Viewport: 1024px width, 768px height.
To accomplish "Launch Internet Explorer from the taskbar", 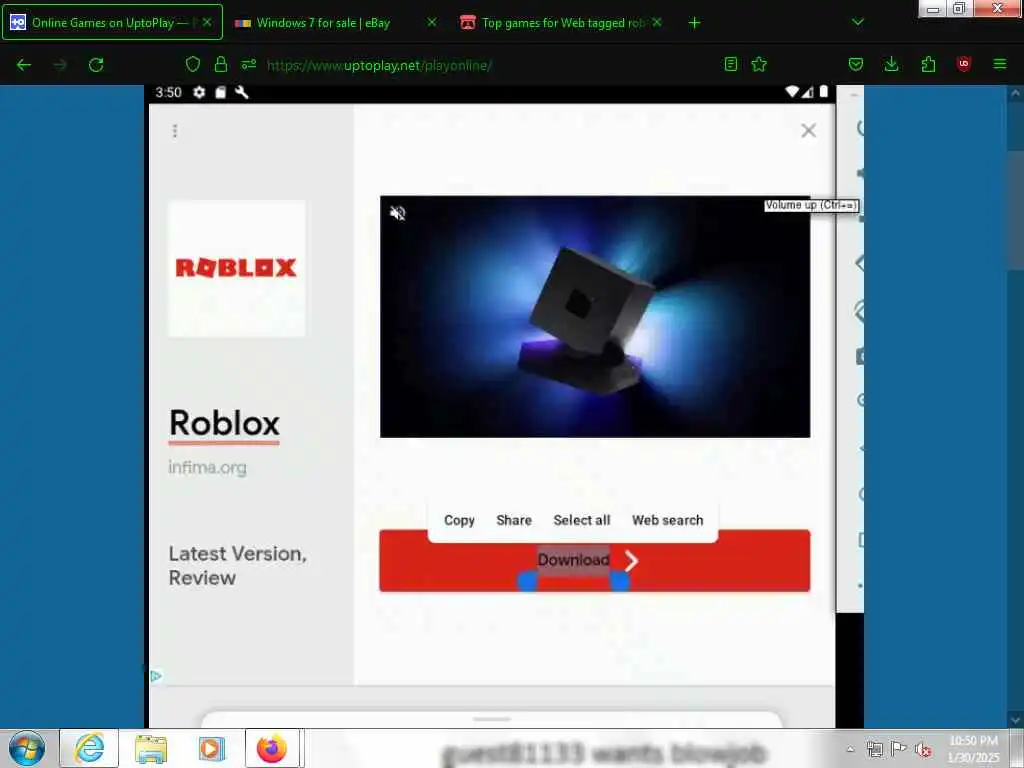I will [x=89, y=748].
